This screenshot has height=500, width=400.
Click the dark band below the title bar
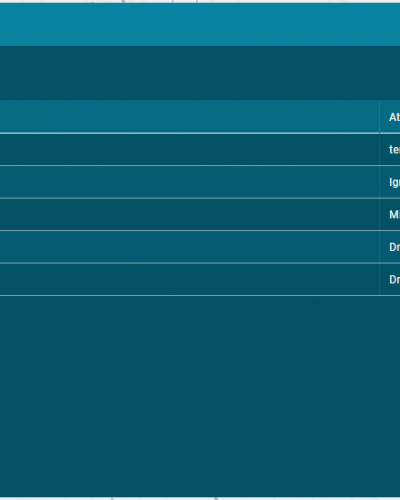tap(200, 73)
